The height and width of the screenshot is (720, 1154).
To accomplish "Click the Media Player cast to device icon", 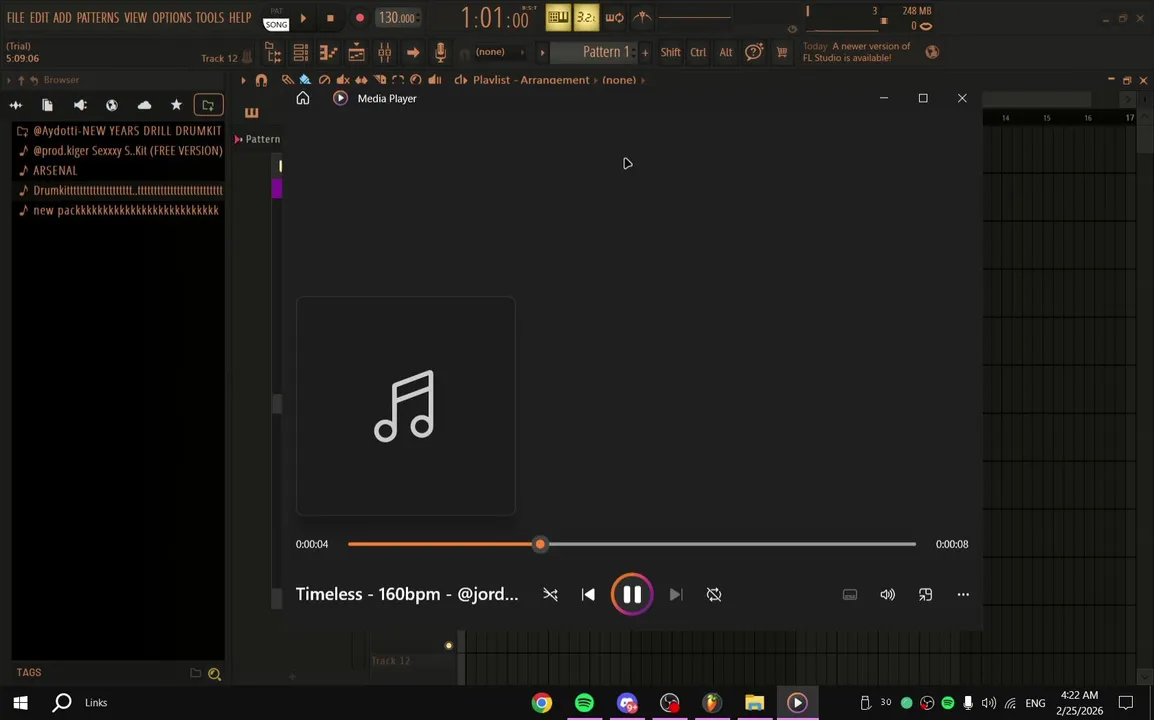I will (849, 594).
